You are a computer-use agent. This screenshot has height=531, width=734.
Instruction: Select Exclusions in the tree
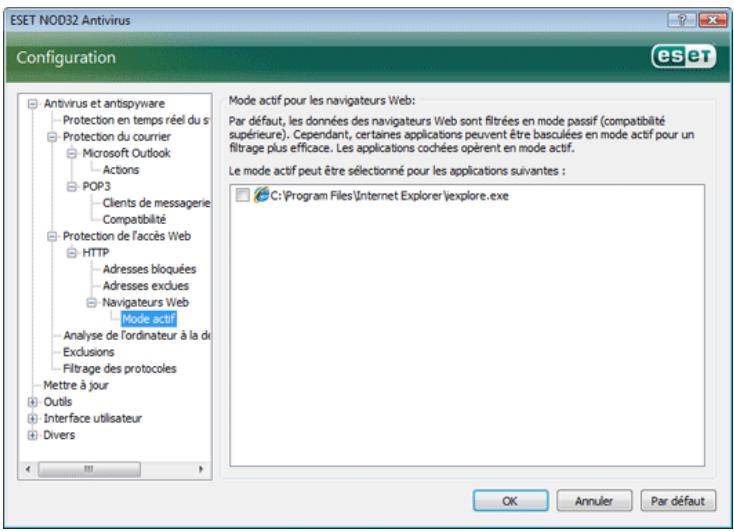(88, 352)
